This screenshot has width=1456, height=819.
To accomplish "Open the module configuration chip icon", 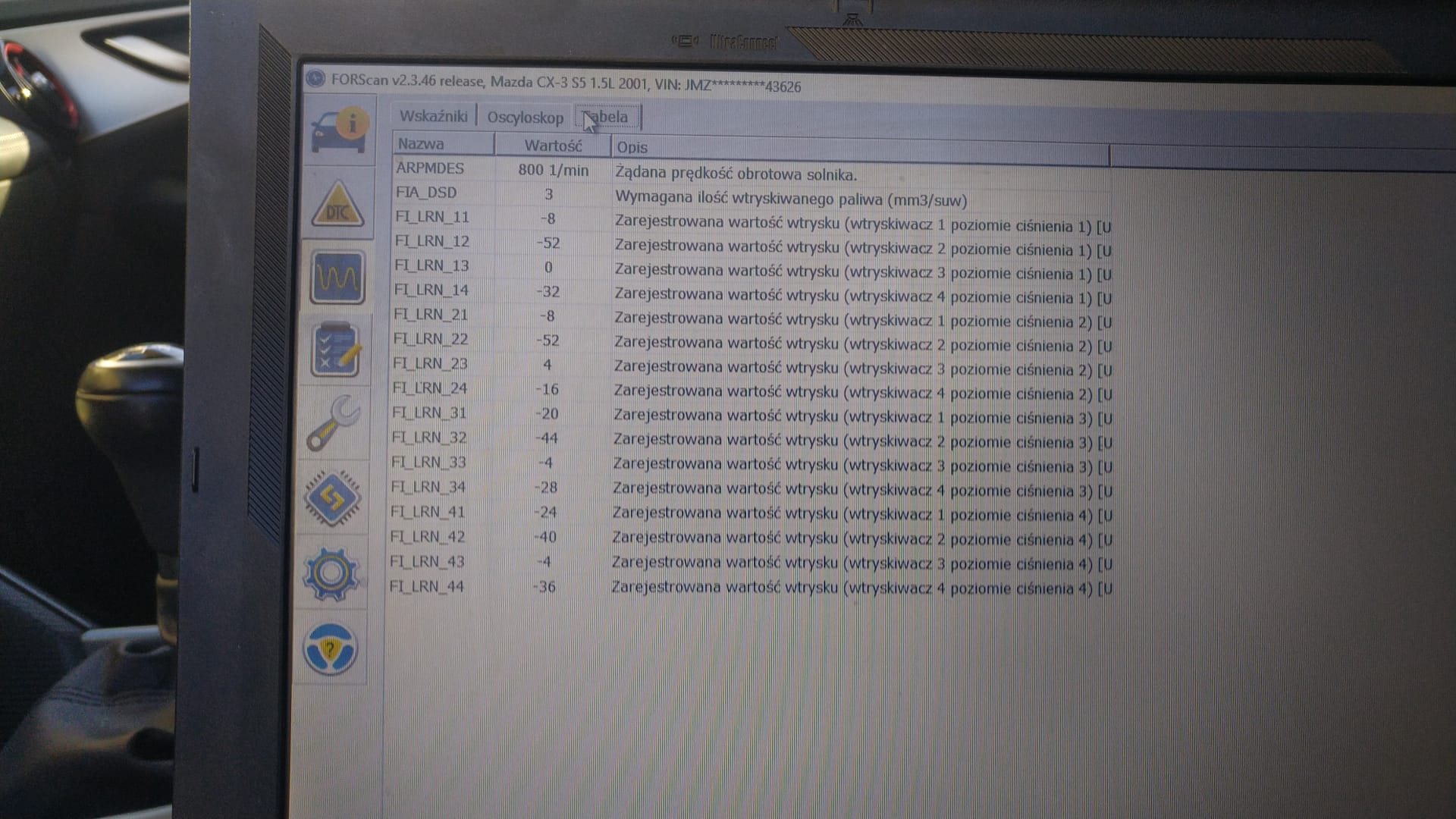I will tap(332, 498).
